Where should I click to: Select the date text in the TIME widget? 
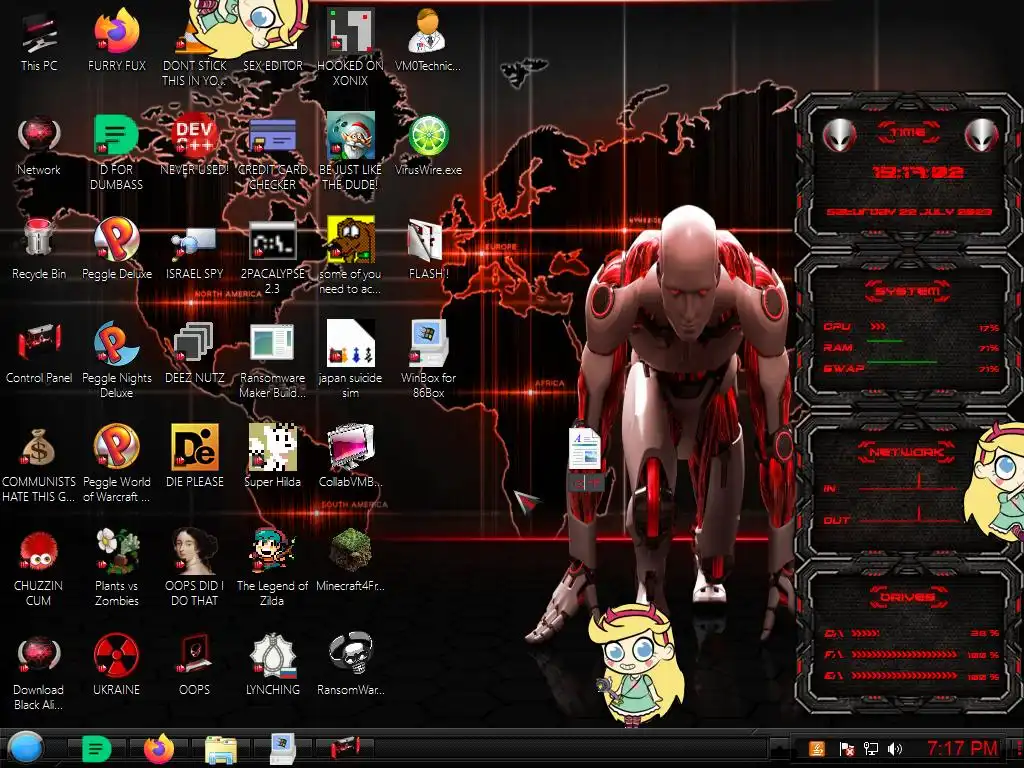point(909,212)
